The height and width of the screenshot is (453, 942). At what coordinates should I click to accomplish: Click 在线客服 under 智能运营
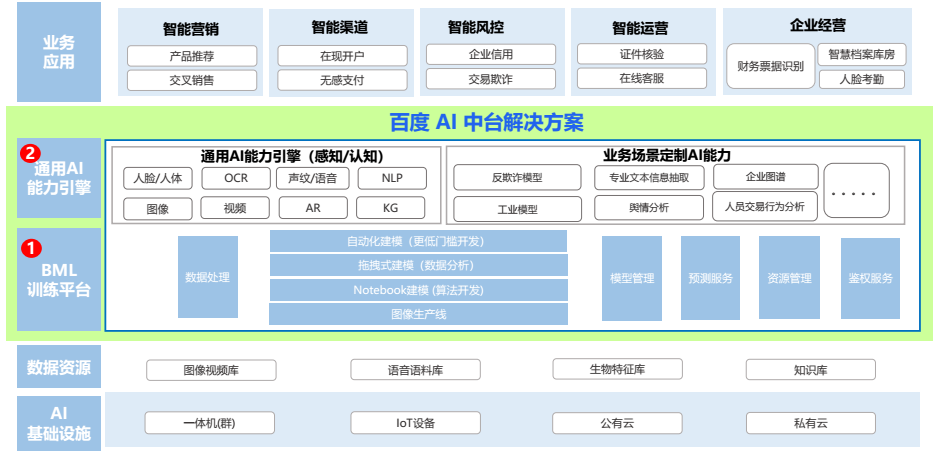pos(641,78)
